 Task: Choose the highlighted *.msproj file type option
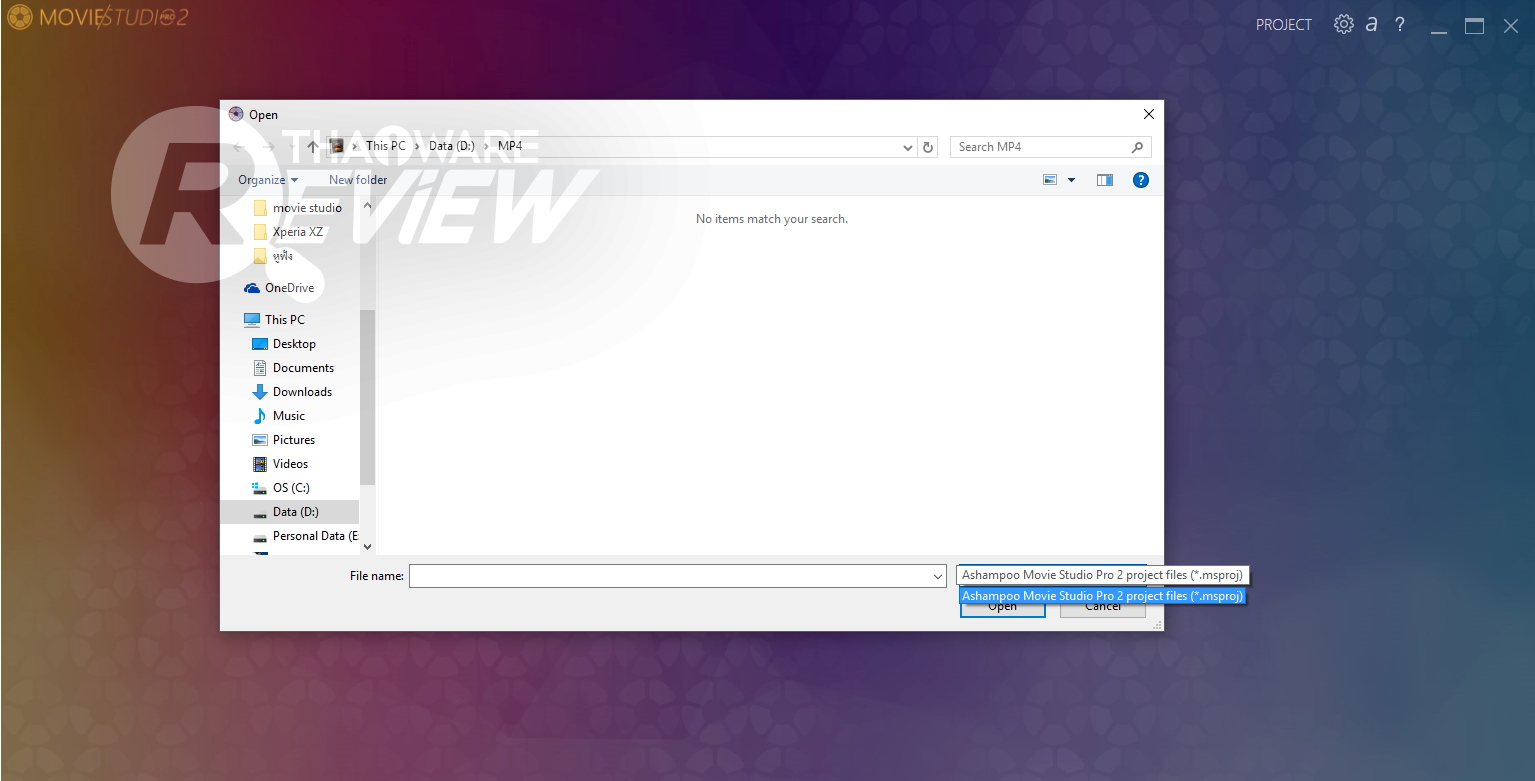(1102, 596)
